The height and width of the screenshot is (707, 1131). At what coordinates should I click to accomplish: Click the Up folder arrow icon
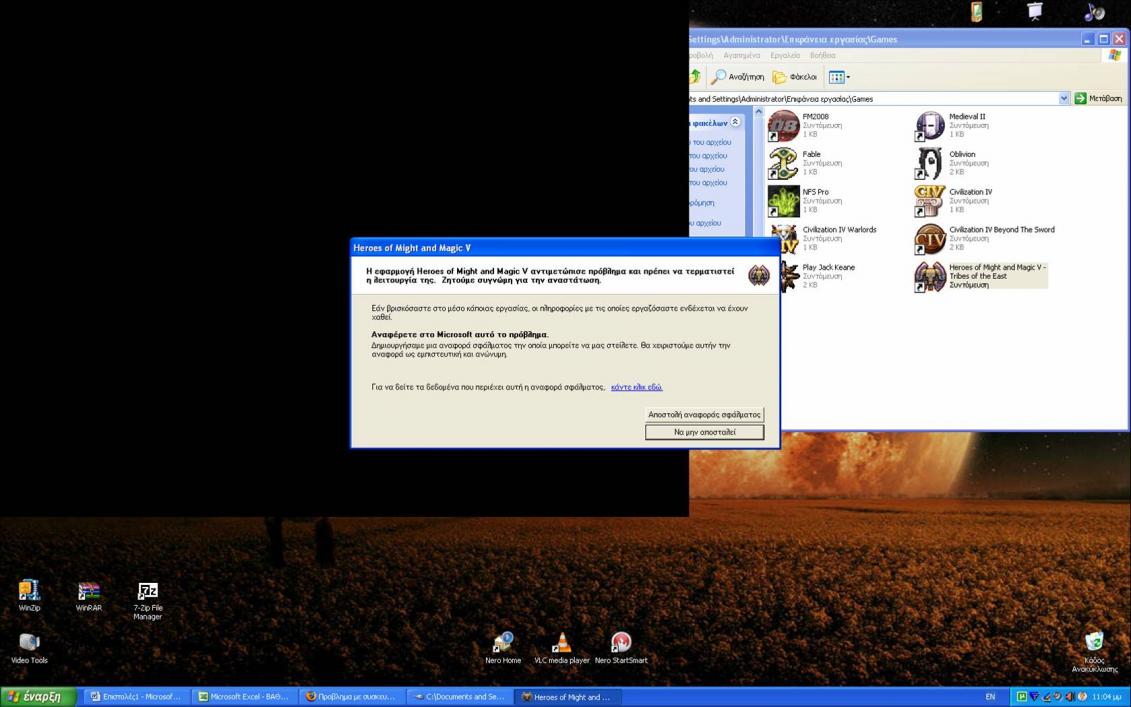(x=695, y=77)
